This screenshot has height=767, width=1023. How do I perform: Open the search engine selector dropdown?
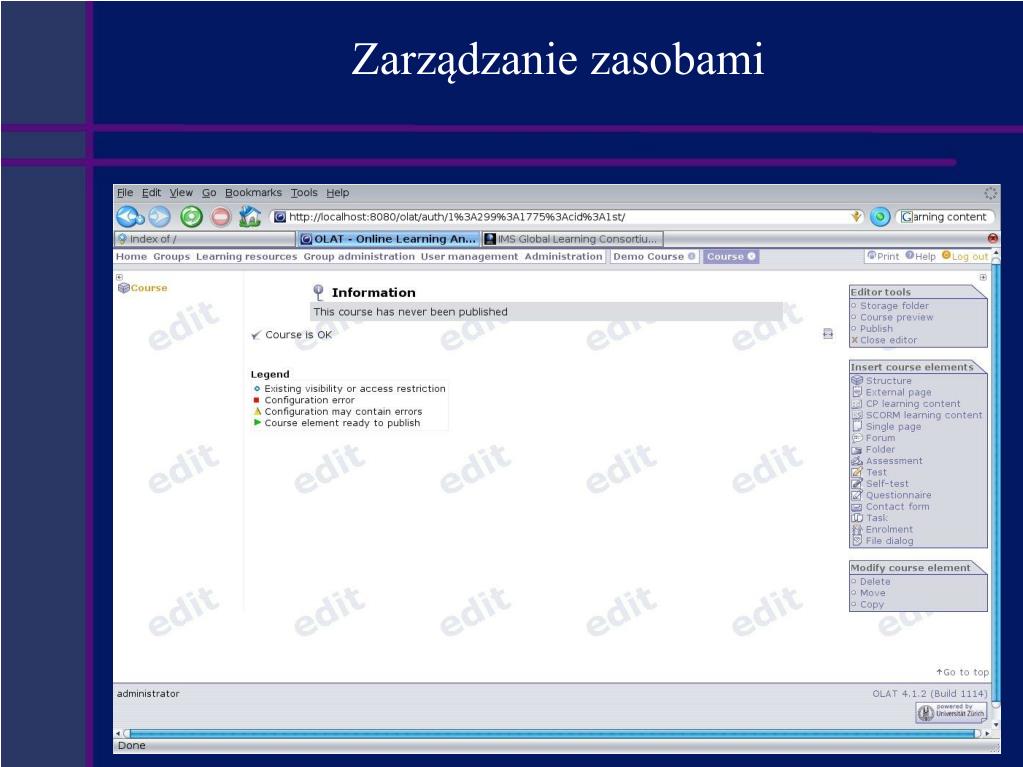907,217
